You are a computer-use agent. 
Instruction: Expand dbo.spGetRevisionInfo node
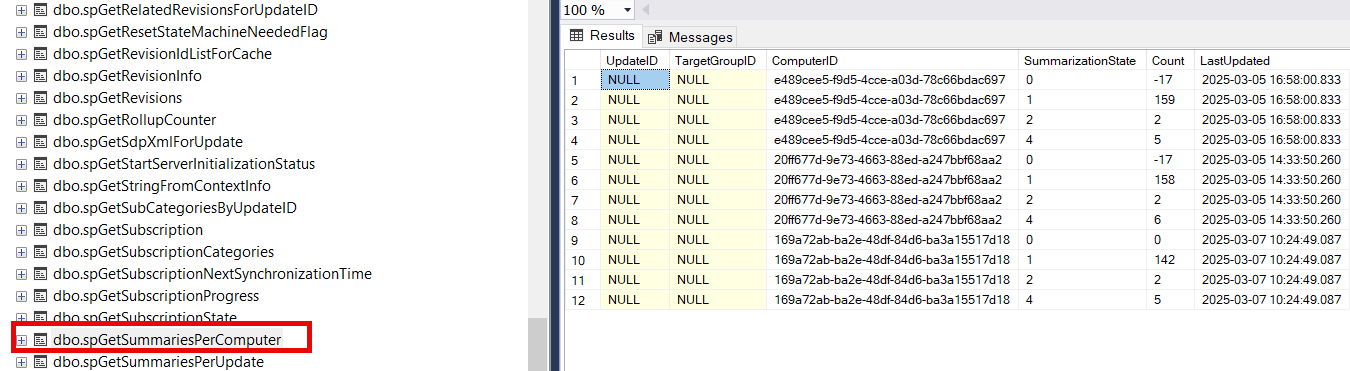pos(22,76)
